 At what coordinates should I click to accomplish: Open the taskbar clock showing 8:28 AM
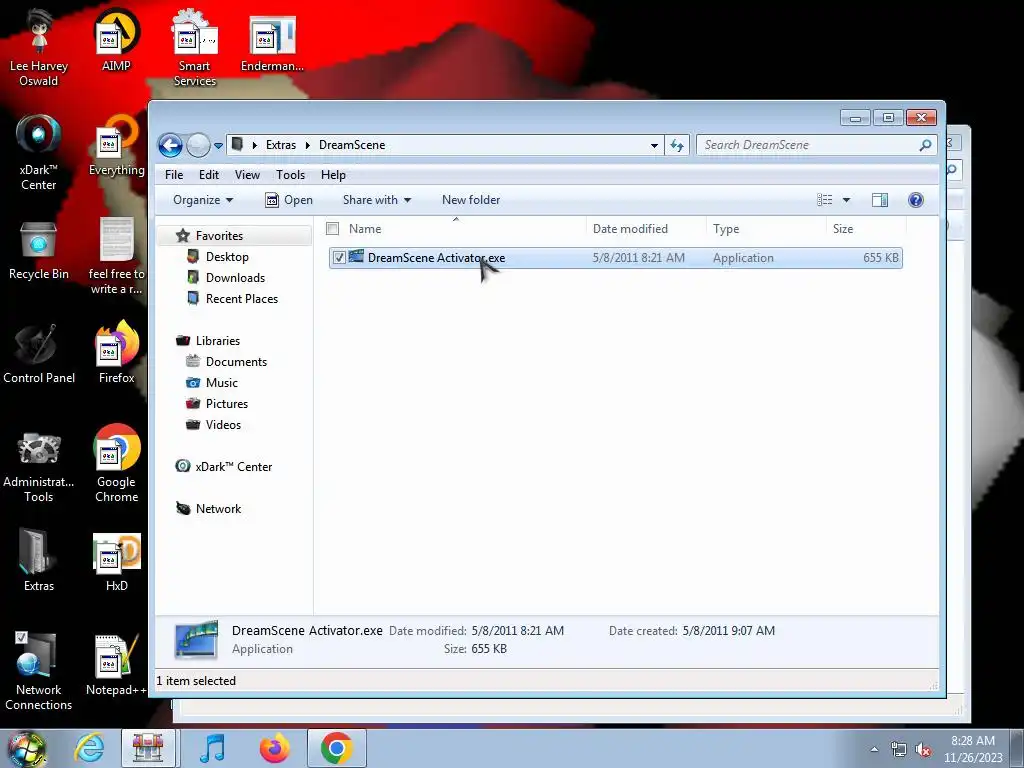[x=972, y=749]
